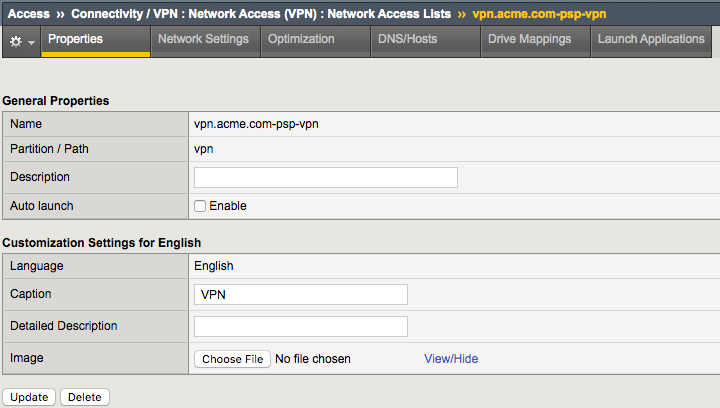Go to the DNS/Hosts tab
Screen dimensions: 720x408
(408, 39)
